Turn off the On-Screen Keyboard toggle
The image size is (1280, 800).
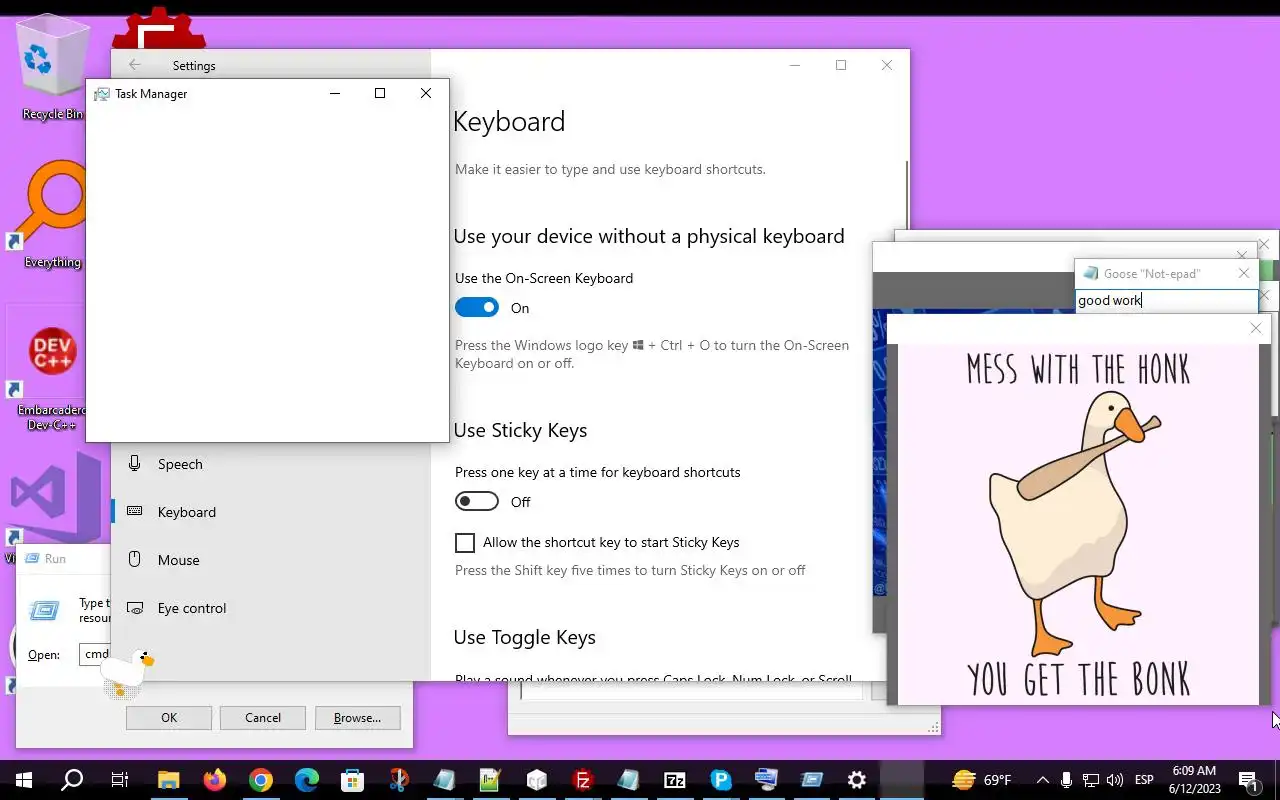point(477,308)
